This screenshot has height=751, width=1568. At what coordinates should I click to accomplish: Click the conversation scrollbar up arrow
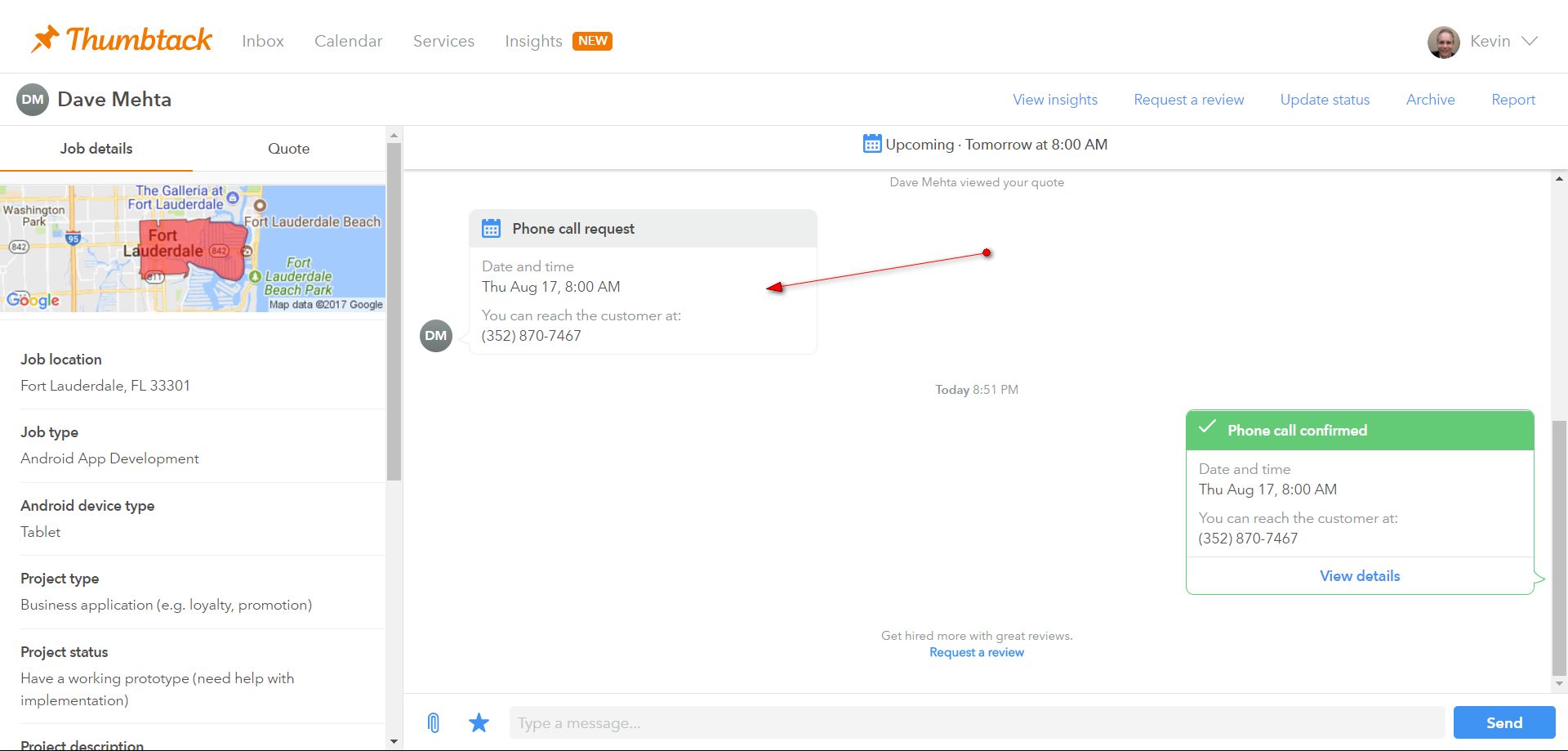(x=1559, y=178)
